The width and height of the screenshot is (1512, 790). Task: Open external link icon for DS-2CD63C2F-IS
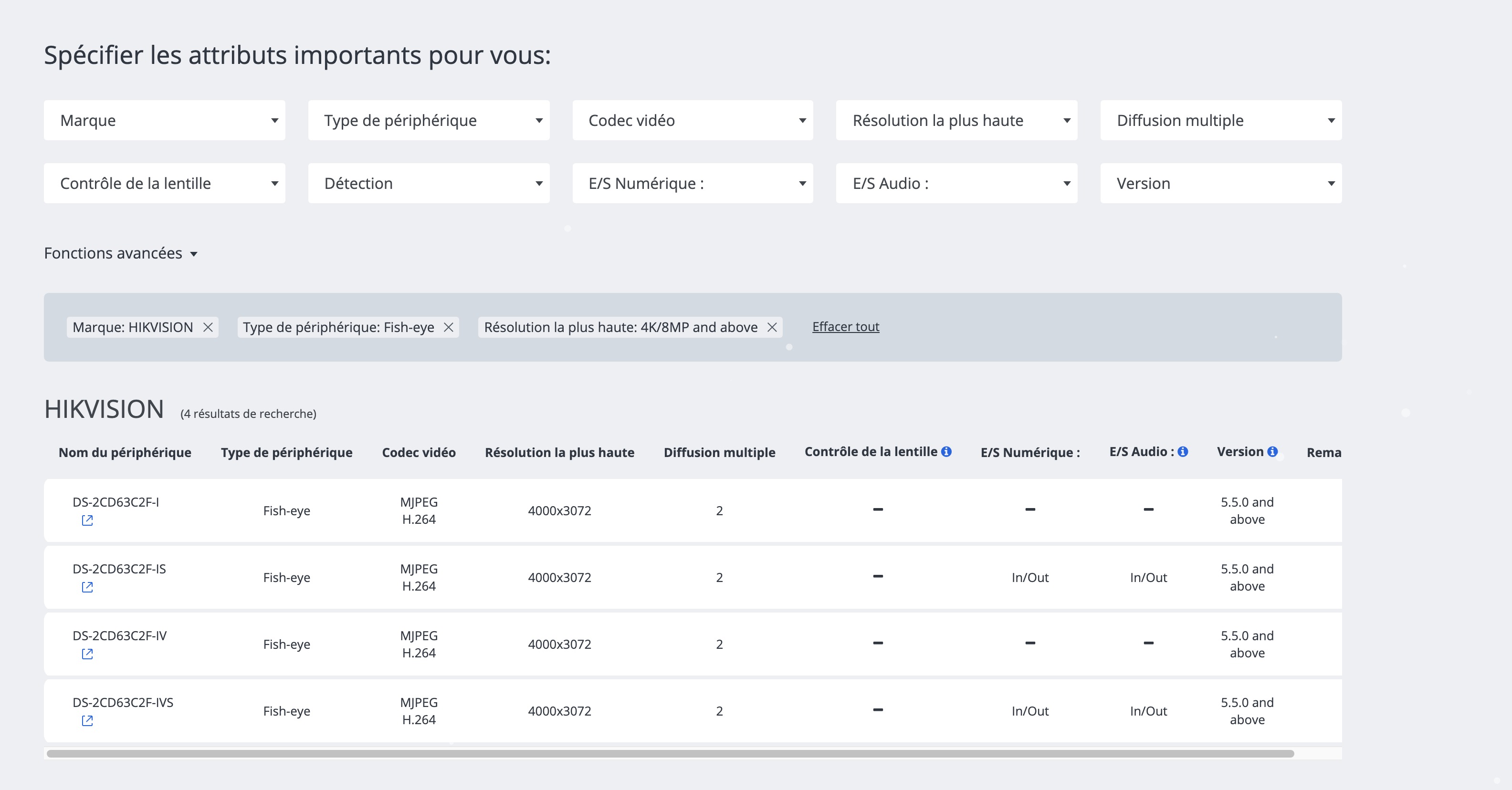coord(87,587)
